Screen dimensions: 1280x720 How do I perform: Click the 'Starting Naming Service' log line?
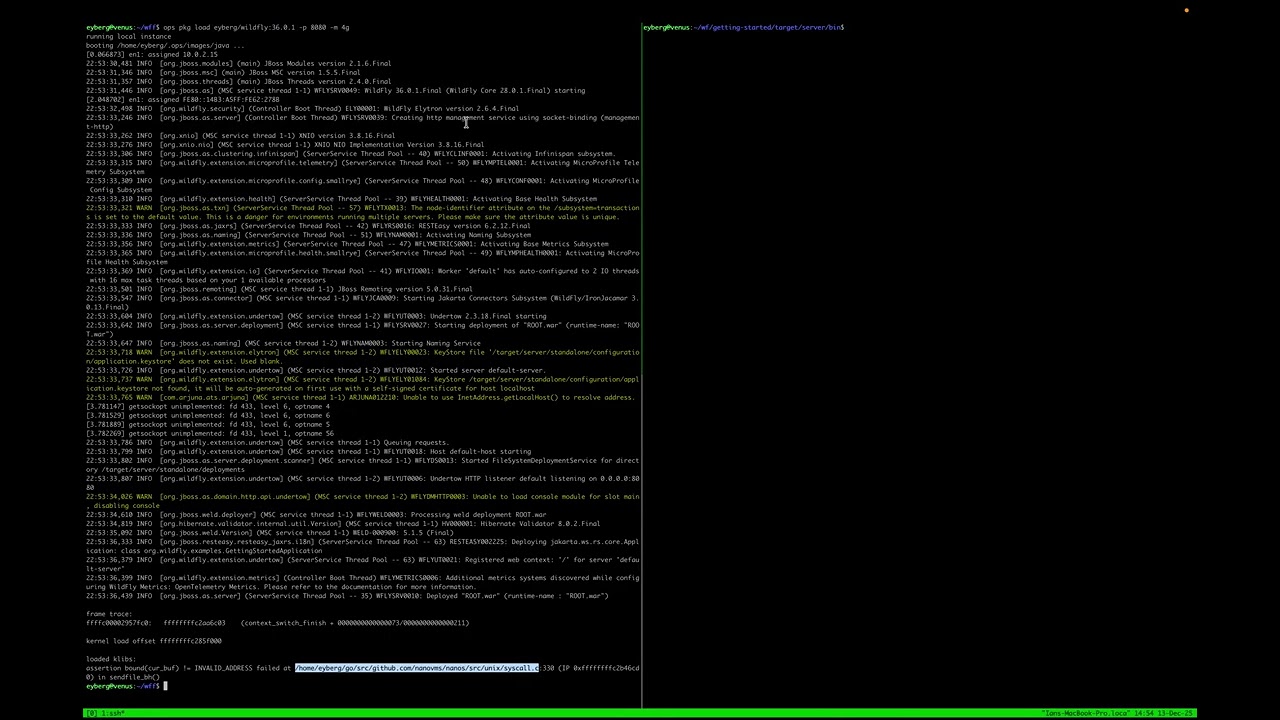click(x=283, y=342)
